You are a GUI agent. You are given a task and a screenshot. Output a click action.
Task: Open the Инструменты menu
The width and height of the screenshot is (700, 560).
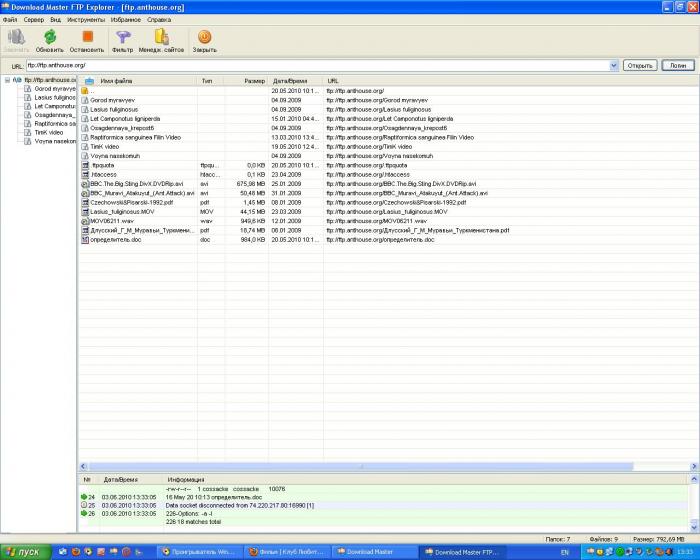(x=87, y=19)
